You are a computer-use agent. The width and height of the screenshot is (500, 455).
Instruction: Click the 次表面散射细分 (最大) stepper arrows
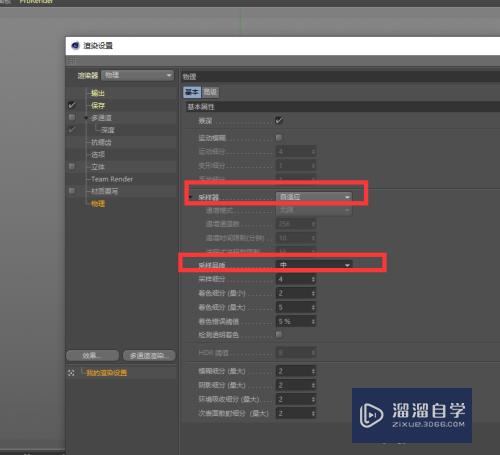tap(313, 413)
